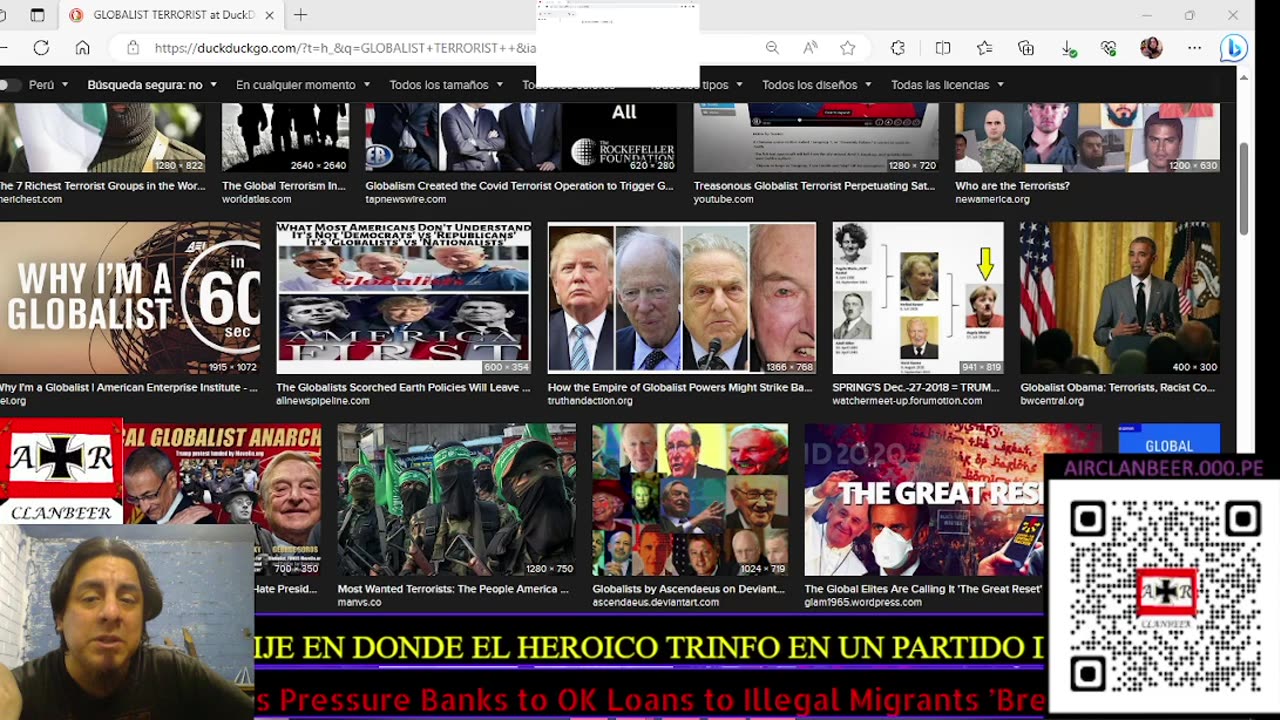Toggle the Perú region switch
1280x720 pixels.
(10, 85)
